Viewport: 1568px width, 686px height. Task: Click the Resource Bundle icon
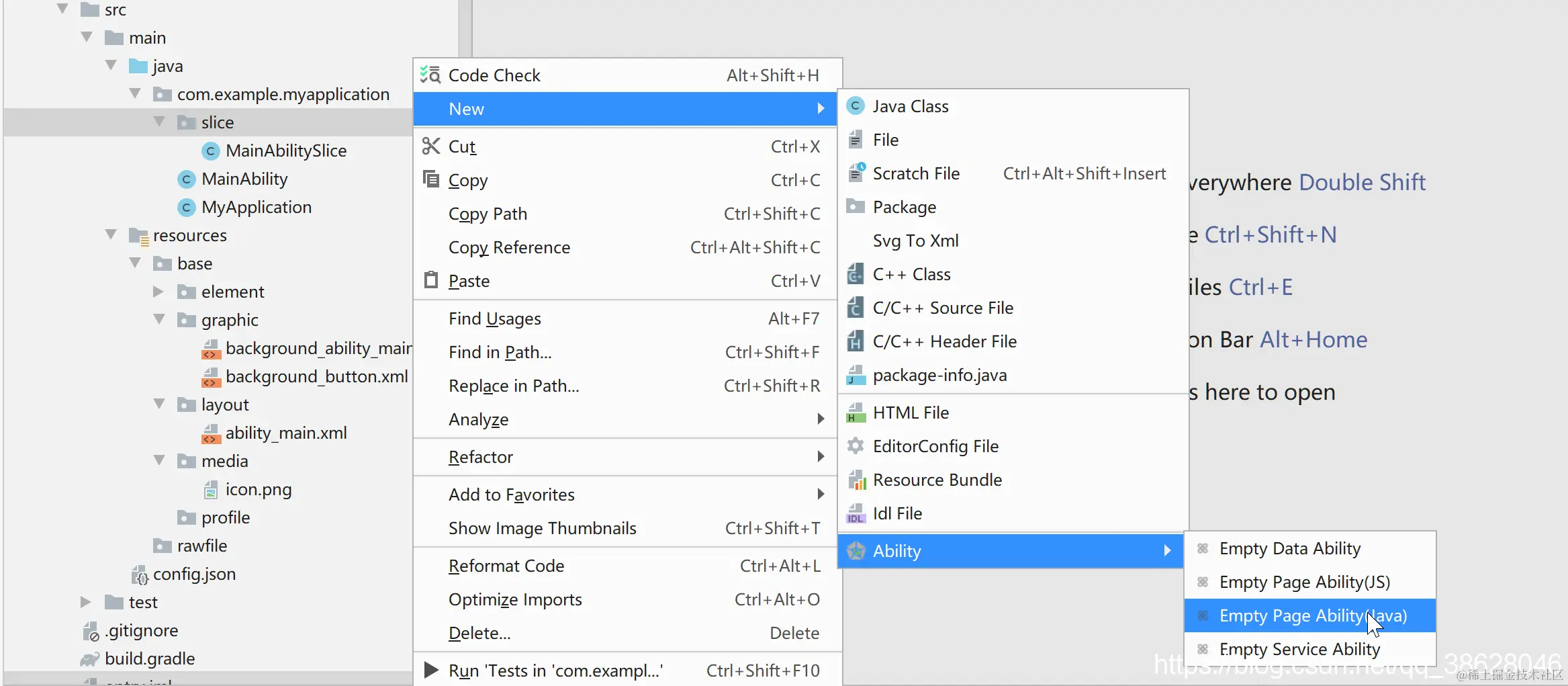pos(856,480)
